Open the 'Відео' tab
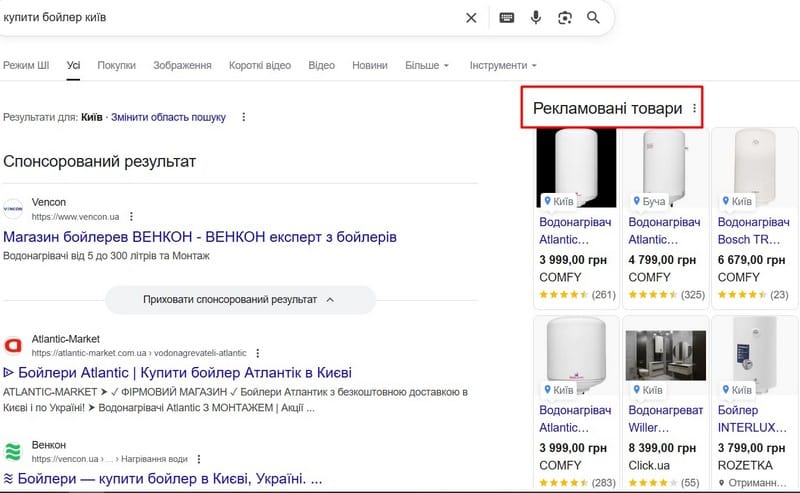The height and width of the screenshot is (493, 800). 321,65
